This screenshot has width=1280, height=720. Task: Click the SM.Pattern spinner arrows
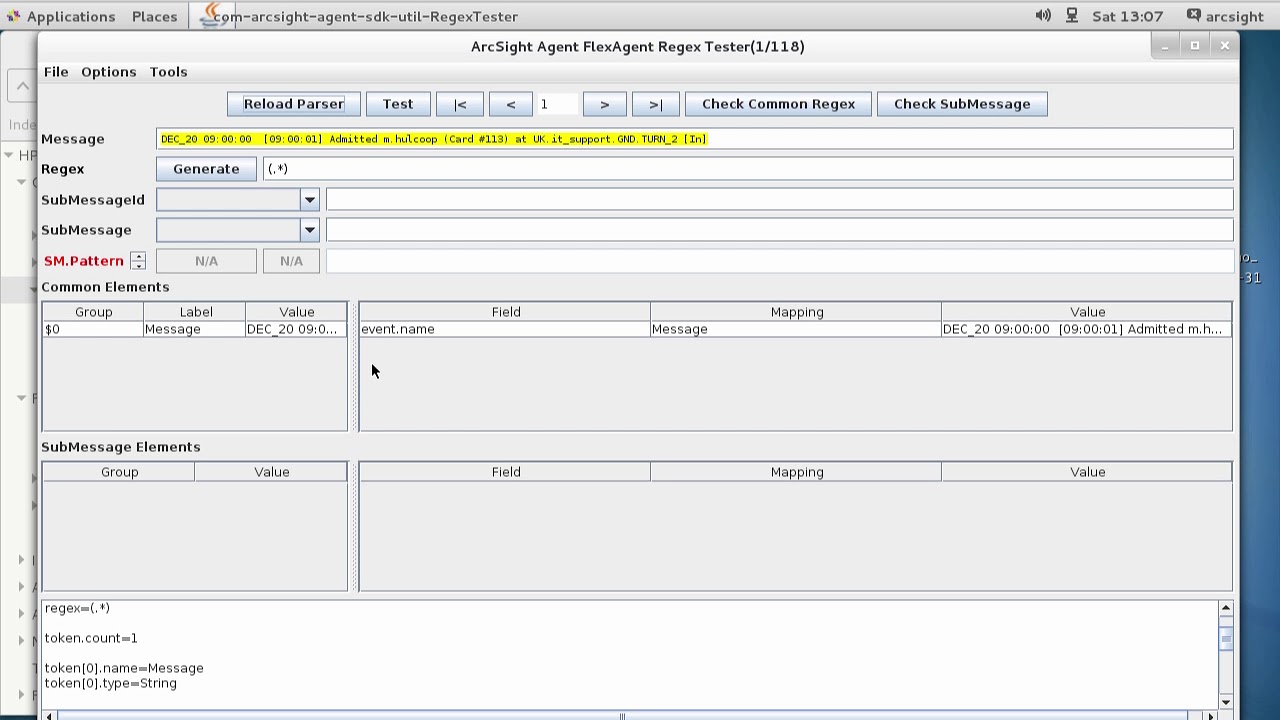coord(138,261)
